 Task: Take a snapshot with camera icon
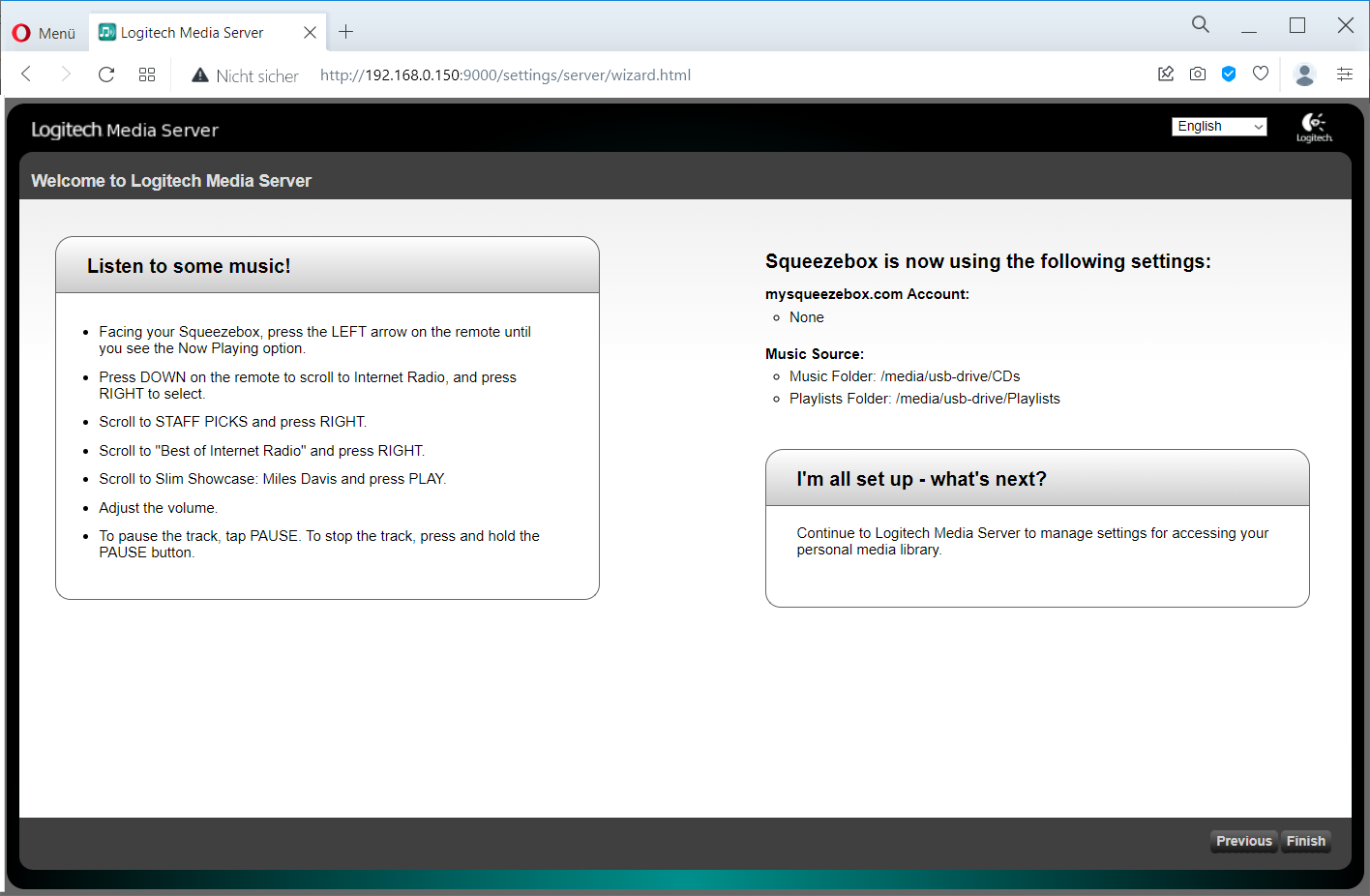coord(1198,74)
